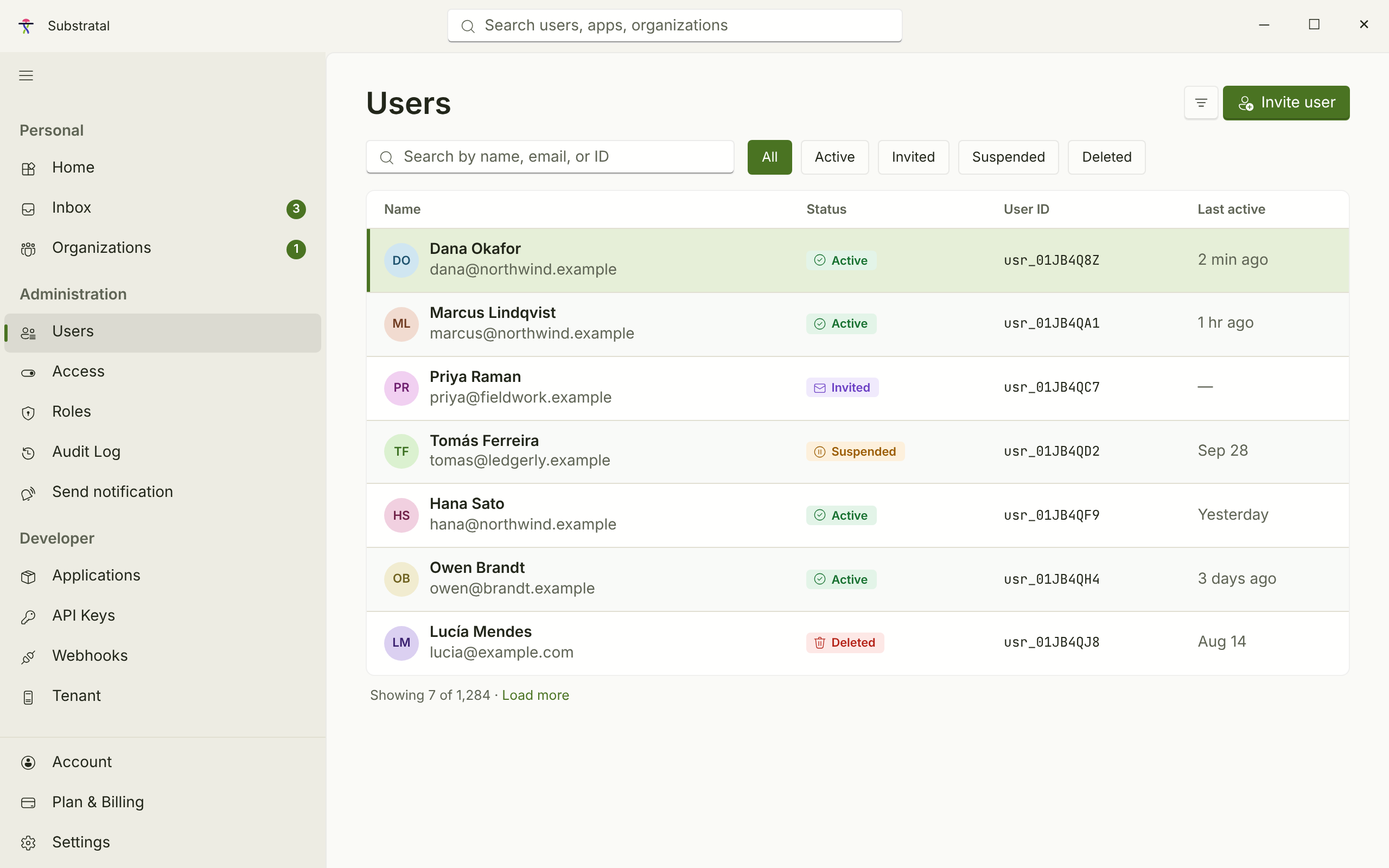This screenshot has height=868, width=1389.
Task: Click the Home sidebar icon
Action: tap(28, 168)
